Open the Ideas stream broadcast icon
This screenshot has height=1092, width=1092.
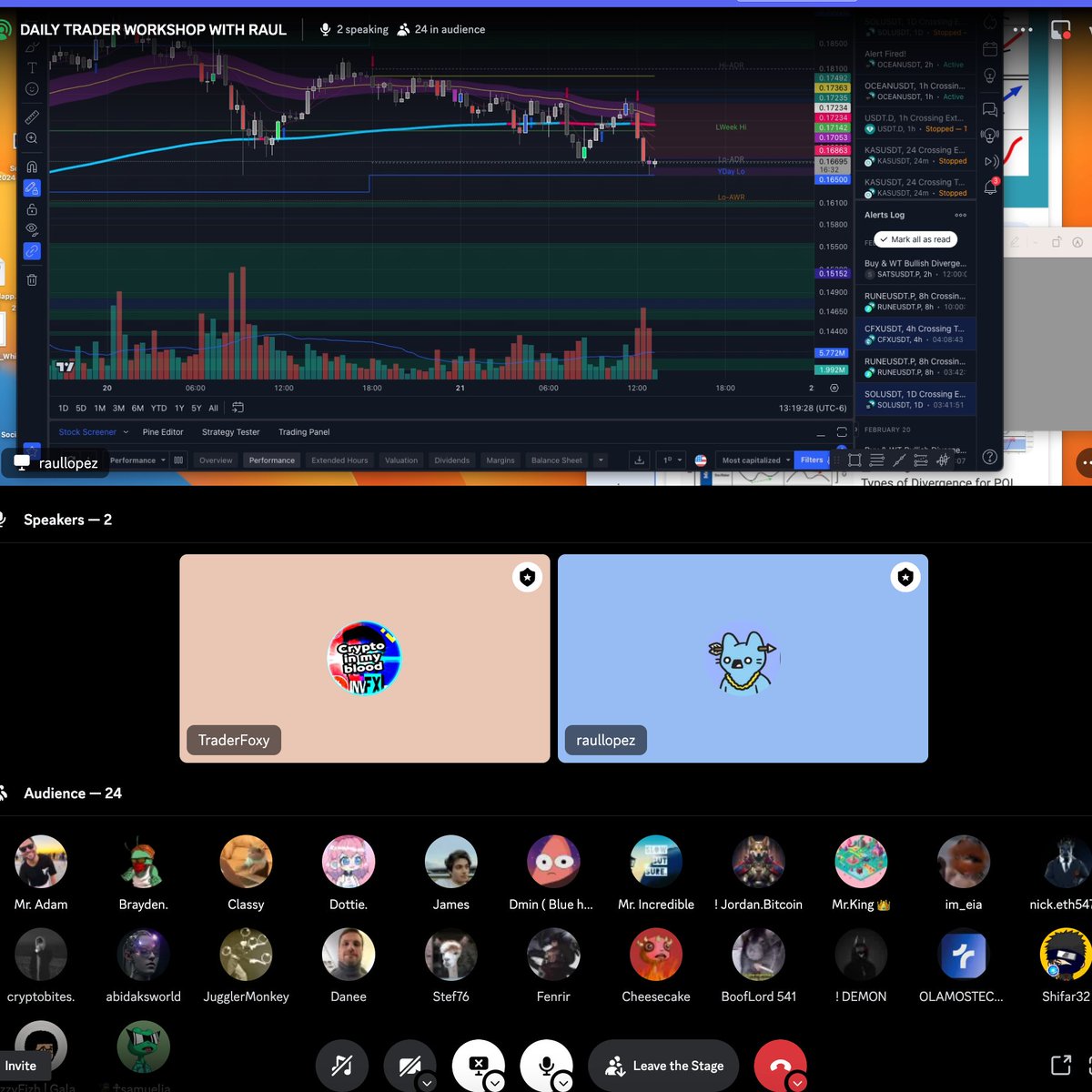[990, 135]
